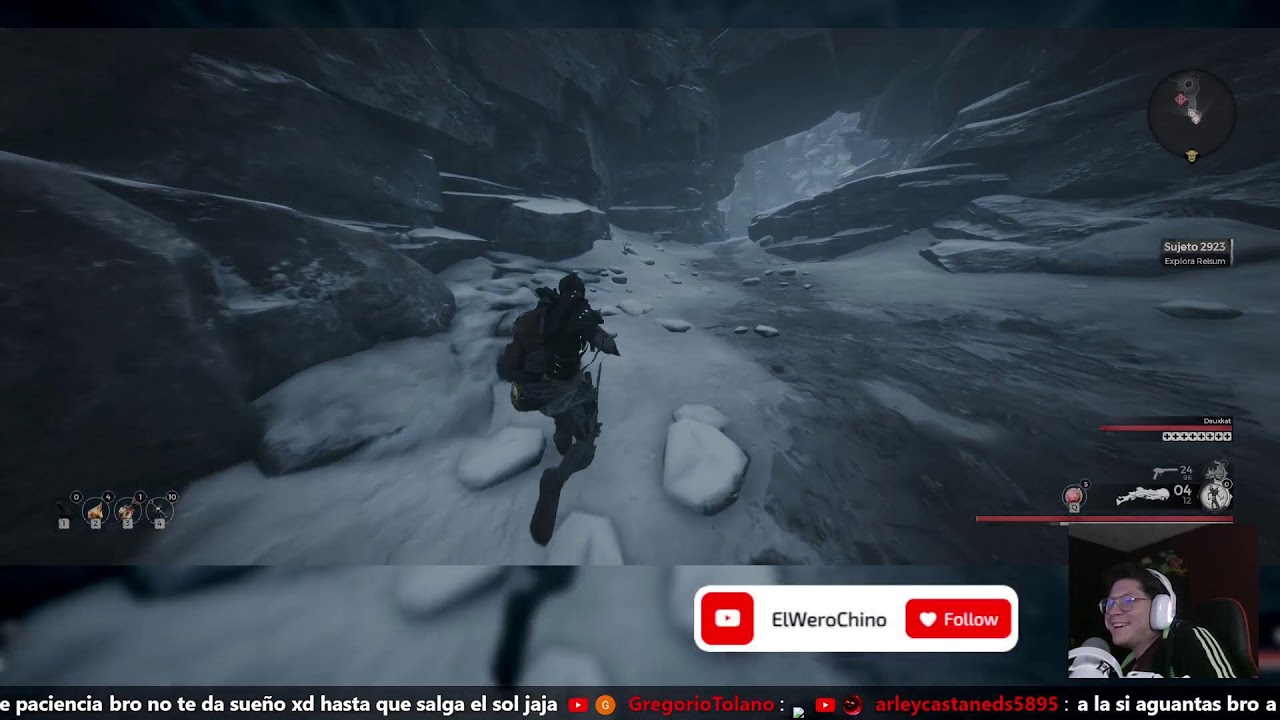This screenshot has width=1280, height=720.
Task: Click the YouTube logo in follow banner
Action: [727, 619]
